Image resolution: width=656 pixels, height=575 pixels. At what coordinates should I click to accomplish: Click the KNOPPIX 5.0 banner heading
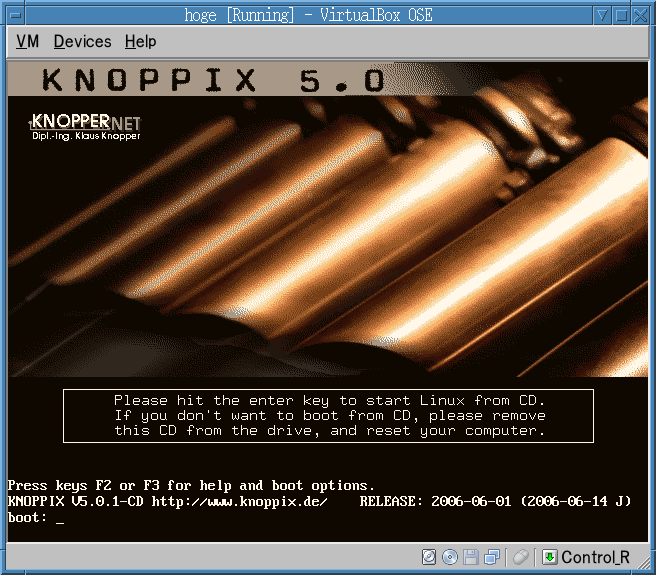coord(213,80)
